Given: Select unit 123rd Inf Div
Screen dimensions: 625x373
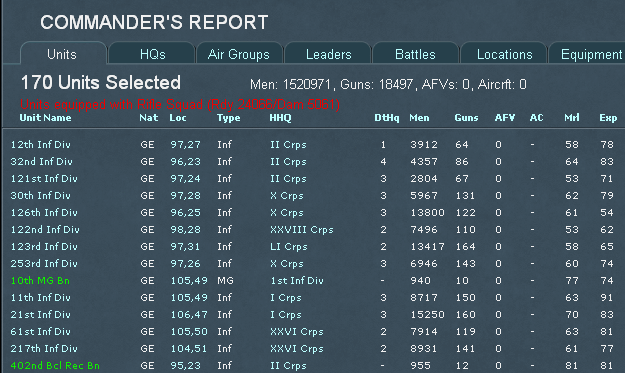Looking at the screenshot, I should [x=44, y=247].
